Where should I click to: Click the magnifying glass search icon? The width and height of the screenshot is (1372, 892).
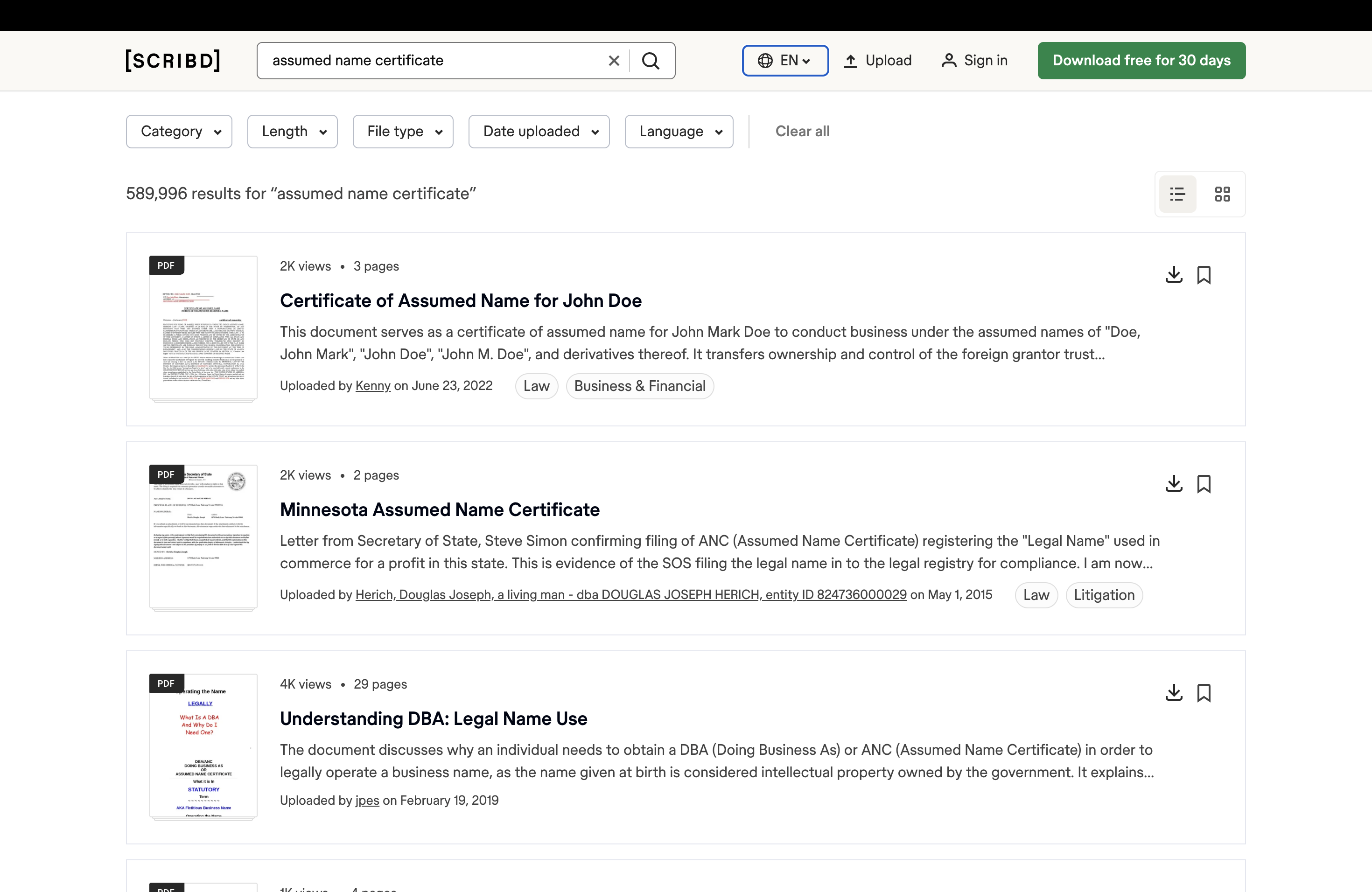651,61
